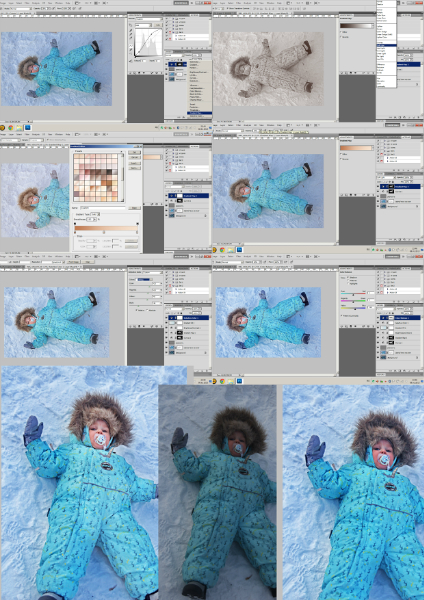
Task: Choose highlighted Gradient Map entry in context menu
Action: 199,113
